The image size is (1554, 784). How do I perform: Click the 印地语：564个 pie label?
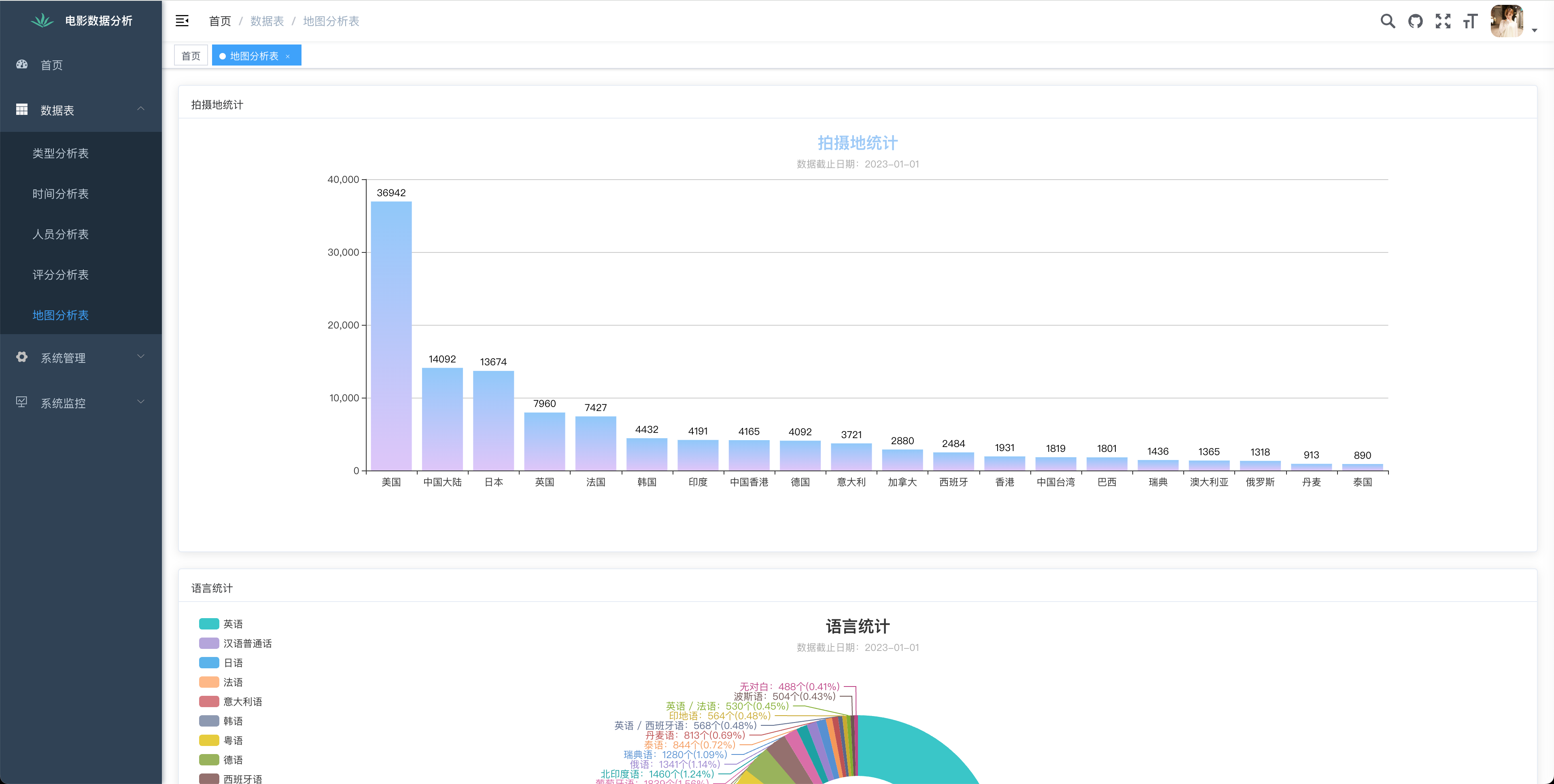[x=719, y=716]
